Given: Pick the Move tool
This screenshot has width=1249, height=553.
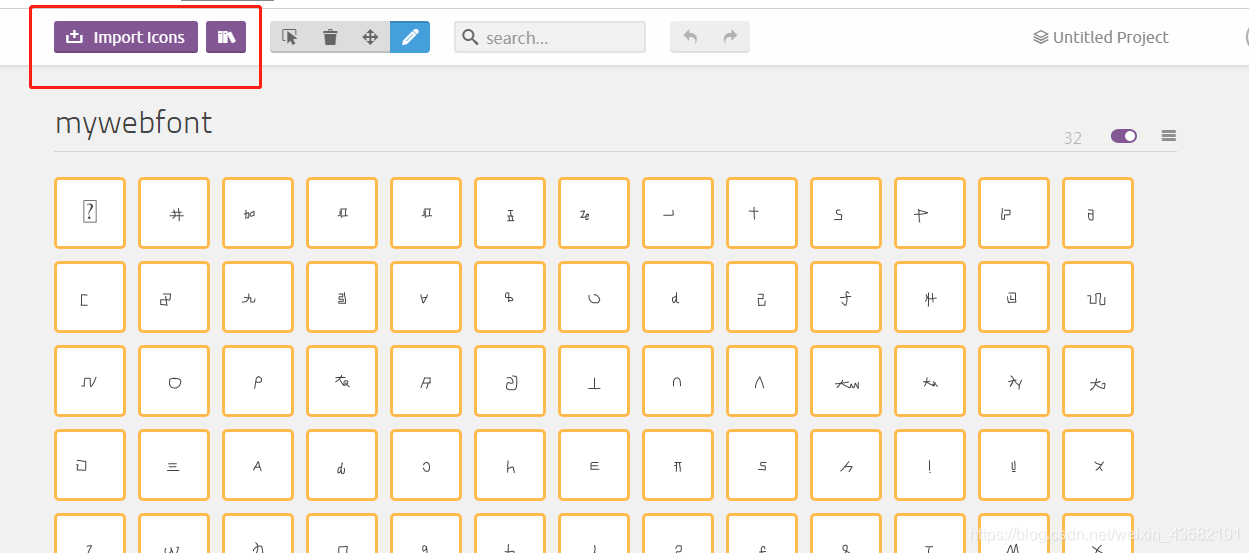Looking at the screenshot, I should tap(370, 37).
